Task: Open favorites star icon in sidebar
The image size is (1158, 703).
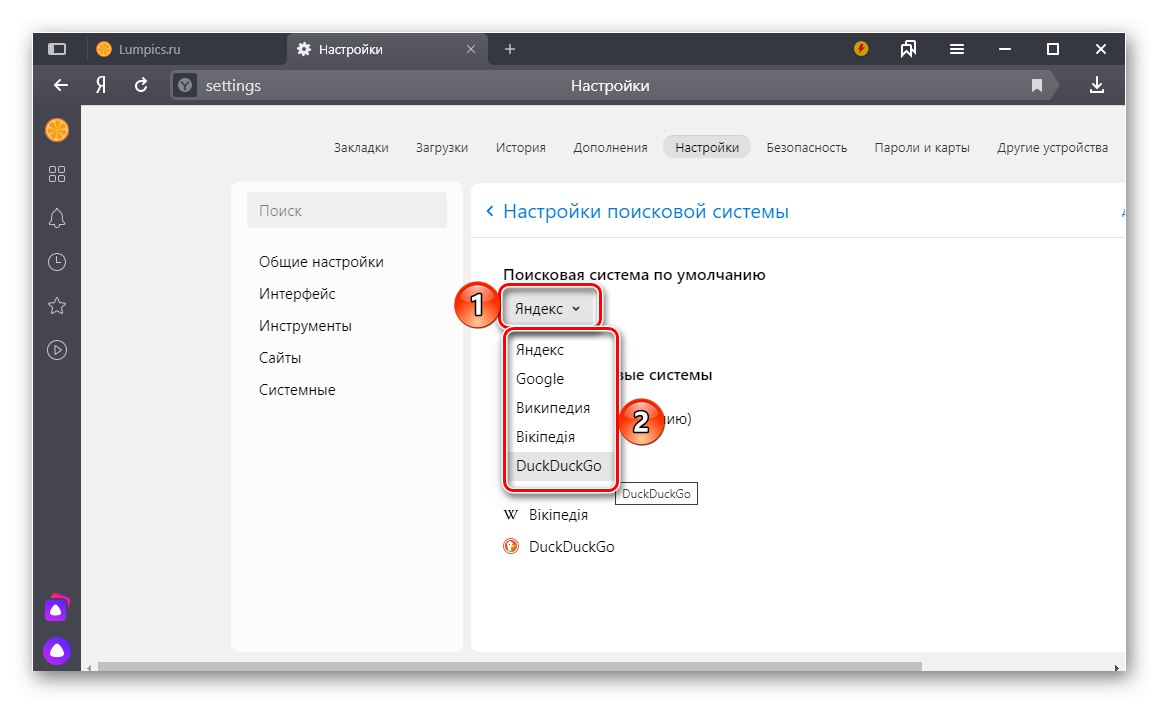Action: (x=57, y=306)
